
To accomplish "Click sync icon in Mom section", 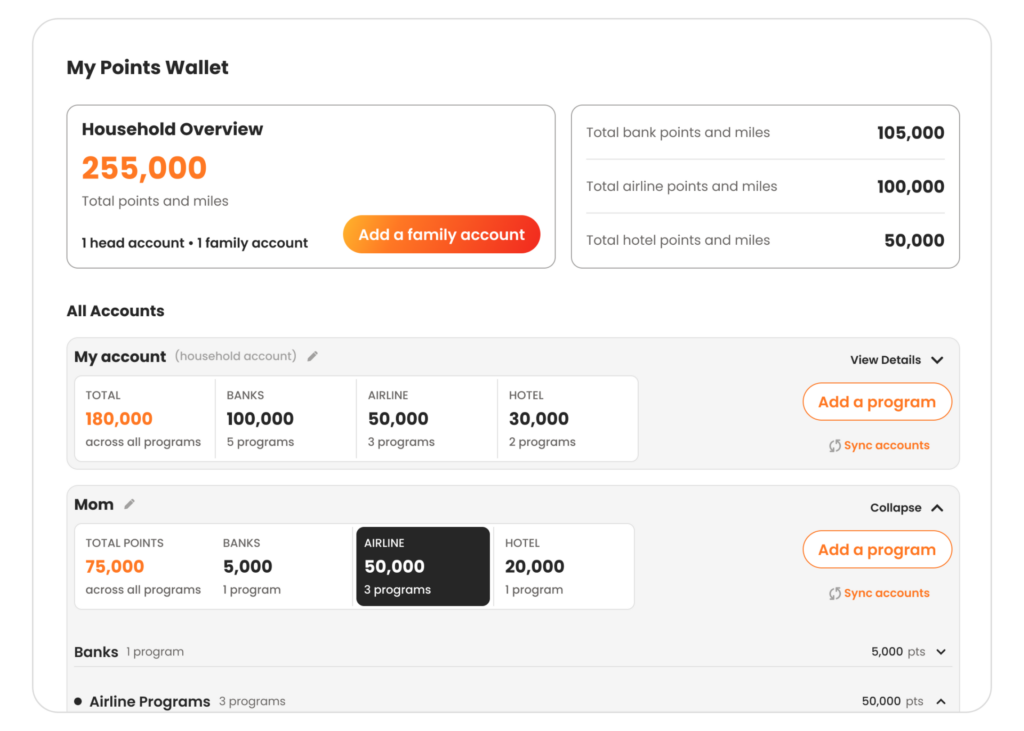I will pyautogui.click(x=835, y=593).
